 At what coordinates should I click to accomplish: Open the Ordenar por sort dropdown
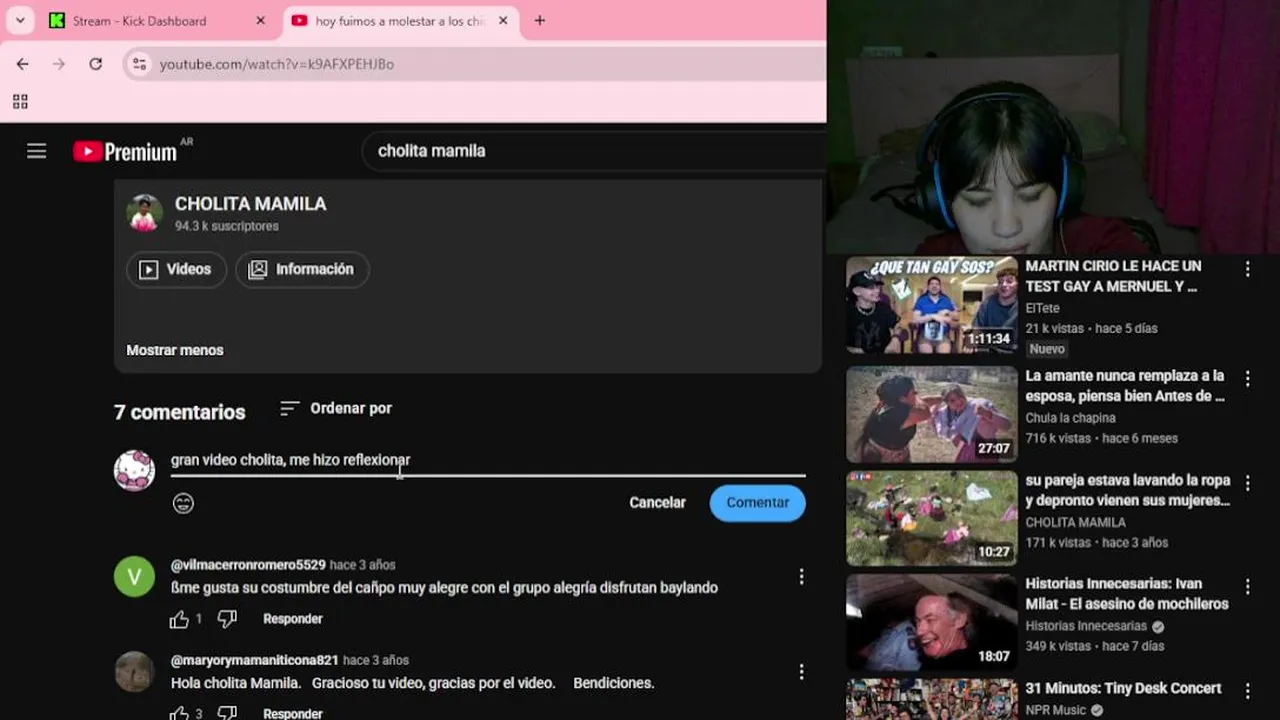click(x=336, y=408)
